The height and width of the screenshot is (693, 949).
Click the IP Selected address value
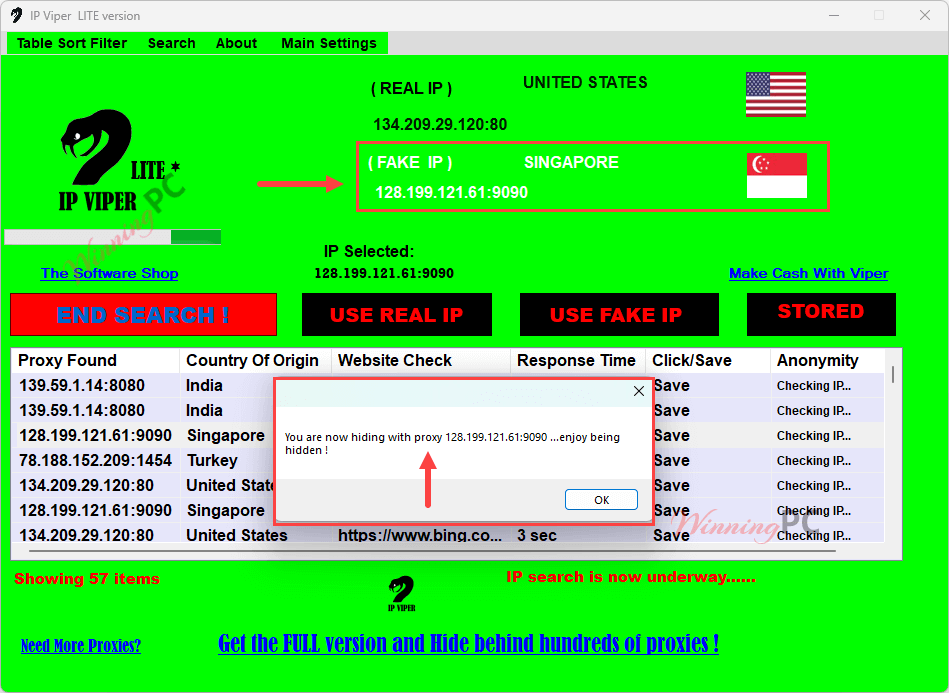click(x=384, y=274)
